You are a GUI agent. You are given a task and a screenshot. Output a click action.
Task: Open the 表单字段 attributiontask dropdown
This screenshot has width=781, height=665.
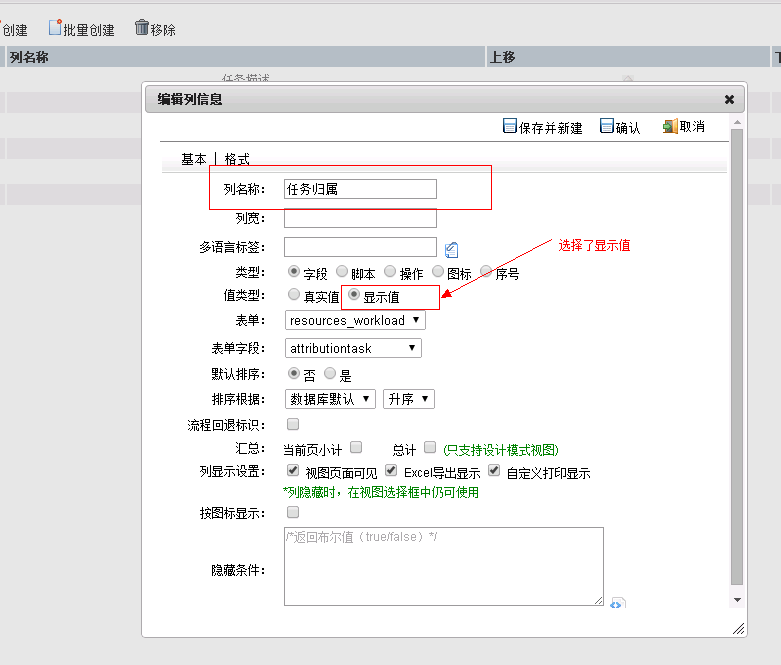[353, 348]
